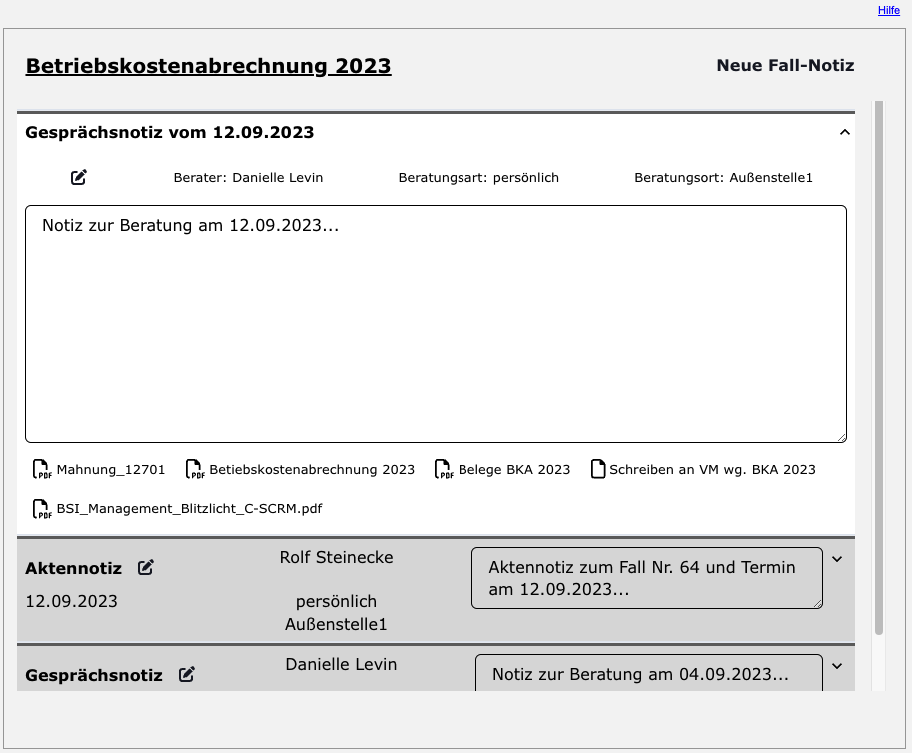
Task: Edit the Gesprächsnotiz from 12.09.2023
Action: (79, 177)
